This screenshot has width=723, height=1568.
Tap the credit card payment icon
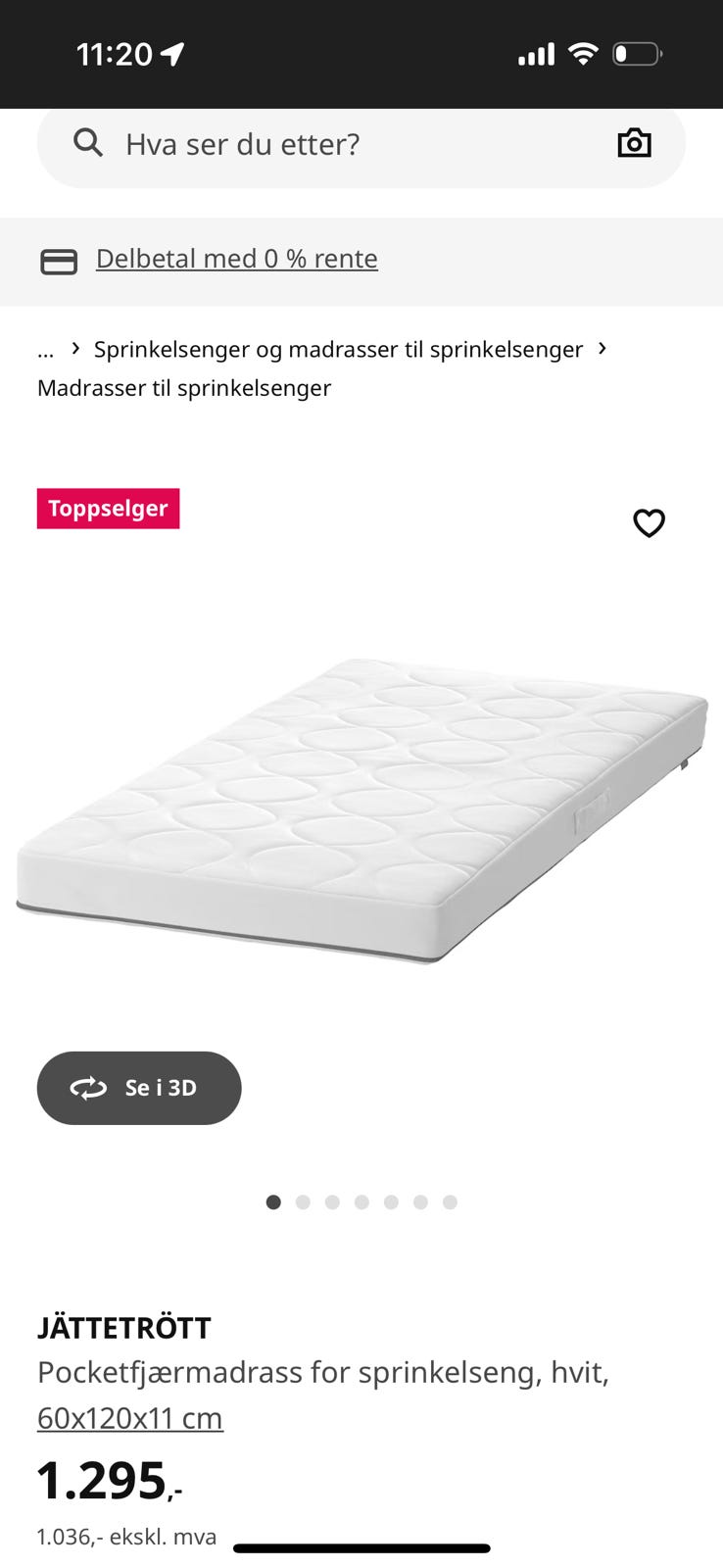pos(59,262)
